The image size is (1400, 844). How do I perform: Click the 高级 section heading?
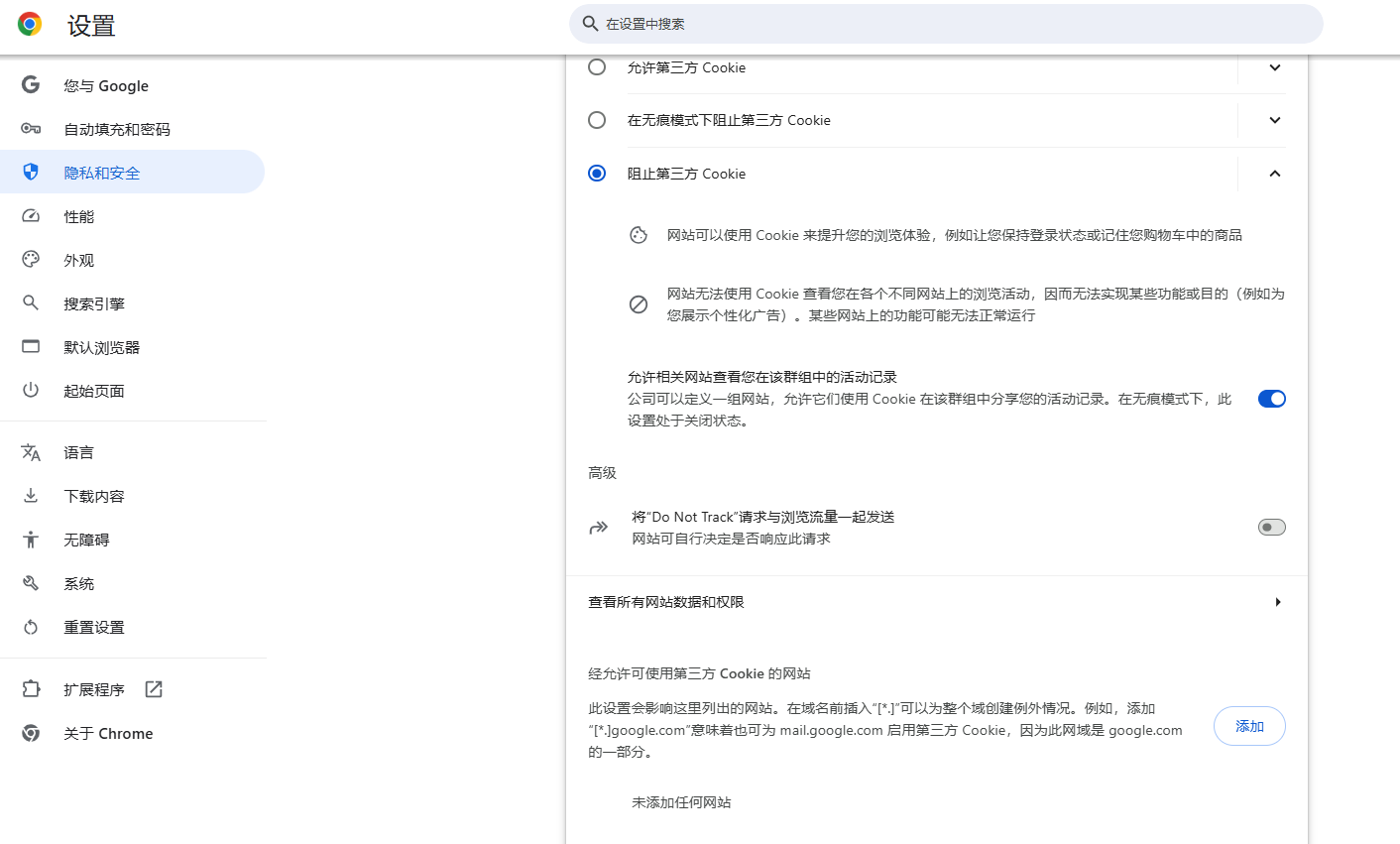pos(603,473)
